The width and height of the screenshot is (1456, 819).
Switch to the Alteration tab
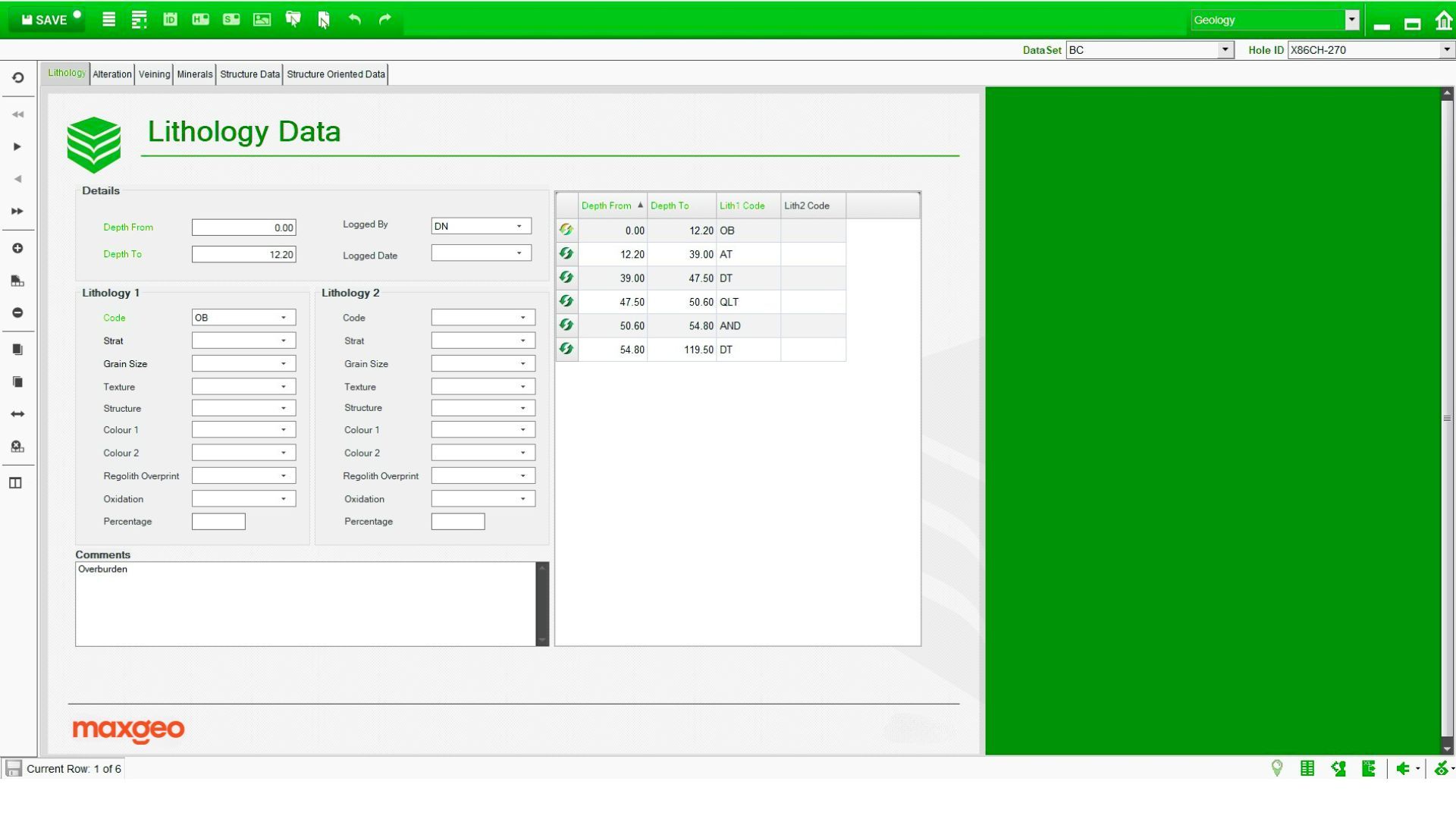(112, 74)
